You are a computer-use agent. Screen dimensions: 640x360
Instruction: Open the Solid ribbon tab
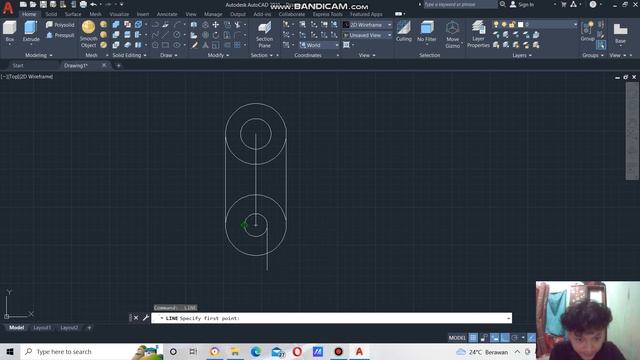tap(51, 14)
